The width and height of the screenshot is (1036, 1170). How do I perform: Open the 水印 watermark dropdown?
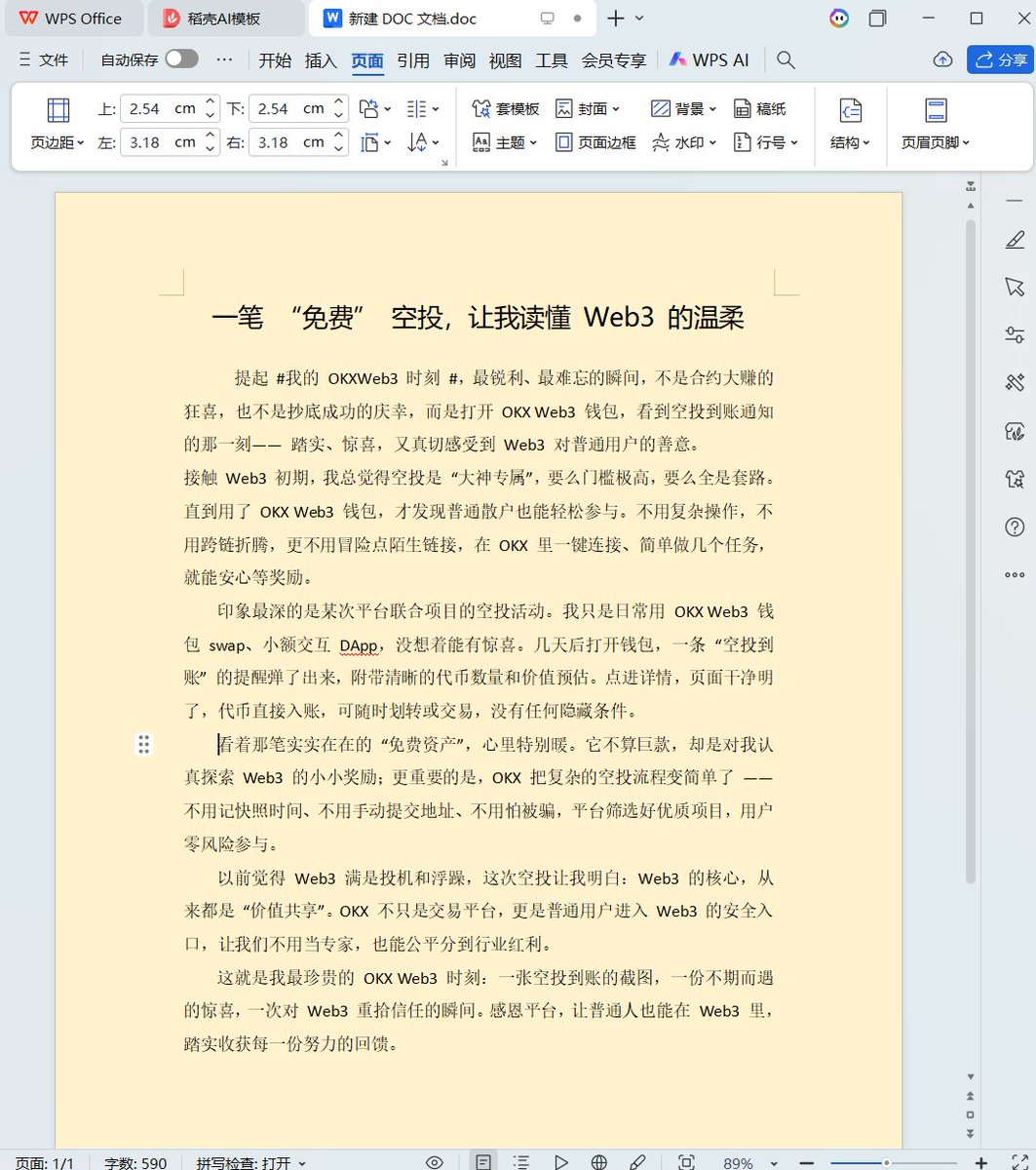pos(683,142)
